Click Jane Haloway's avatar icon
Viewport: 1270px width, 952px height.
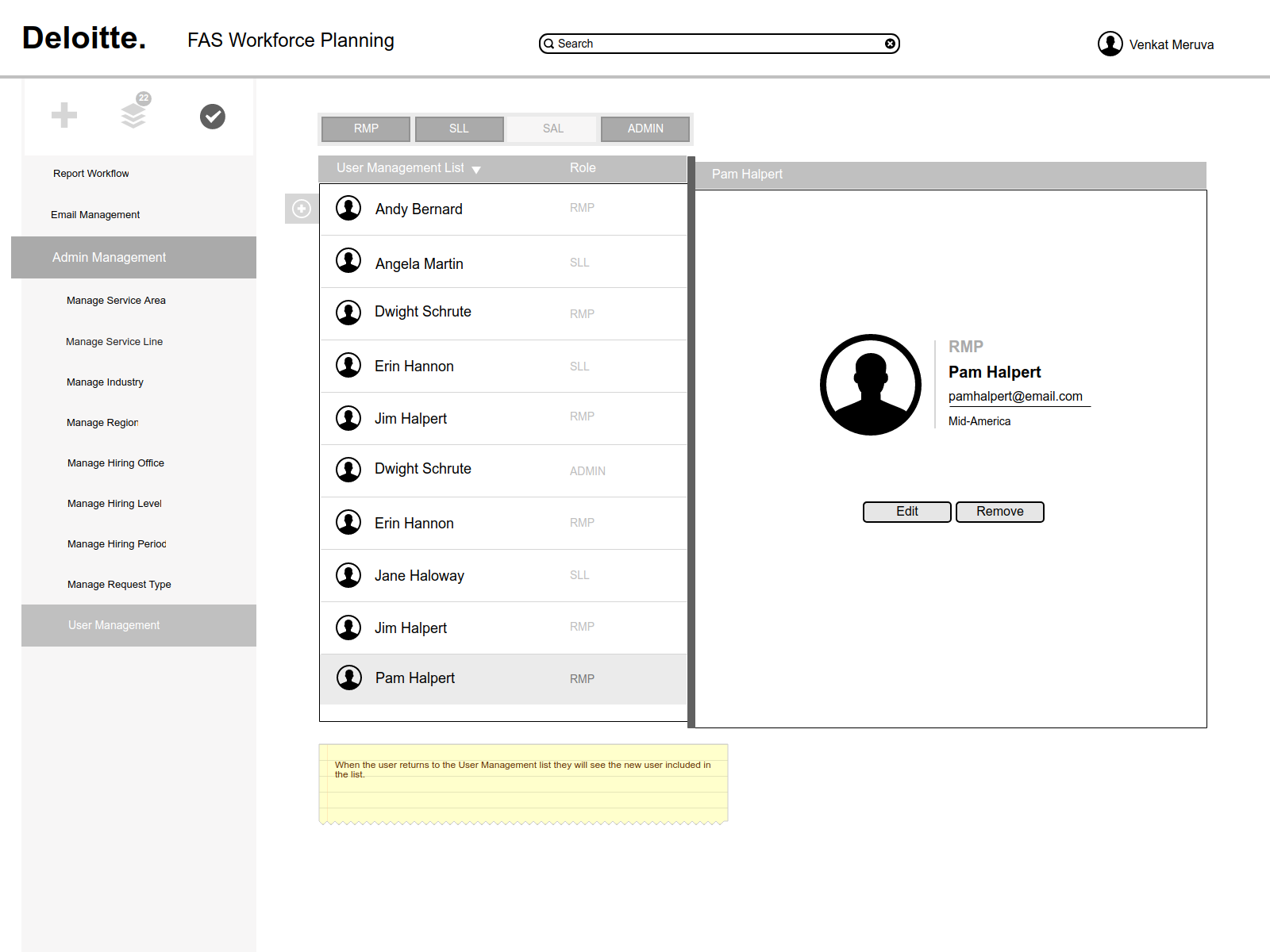click(348, 575)
